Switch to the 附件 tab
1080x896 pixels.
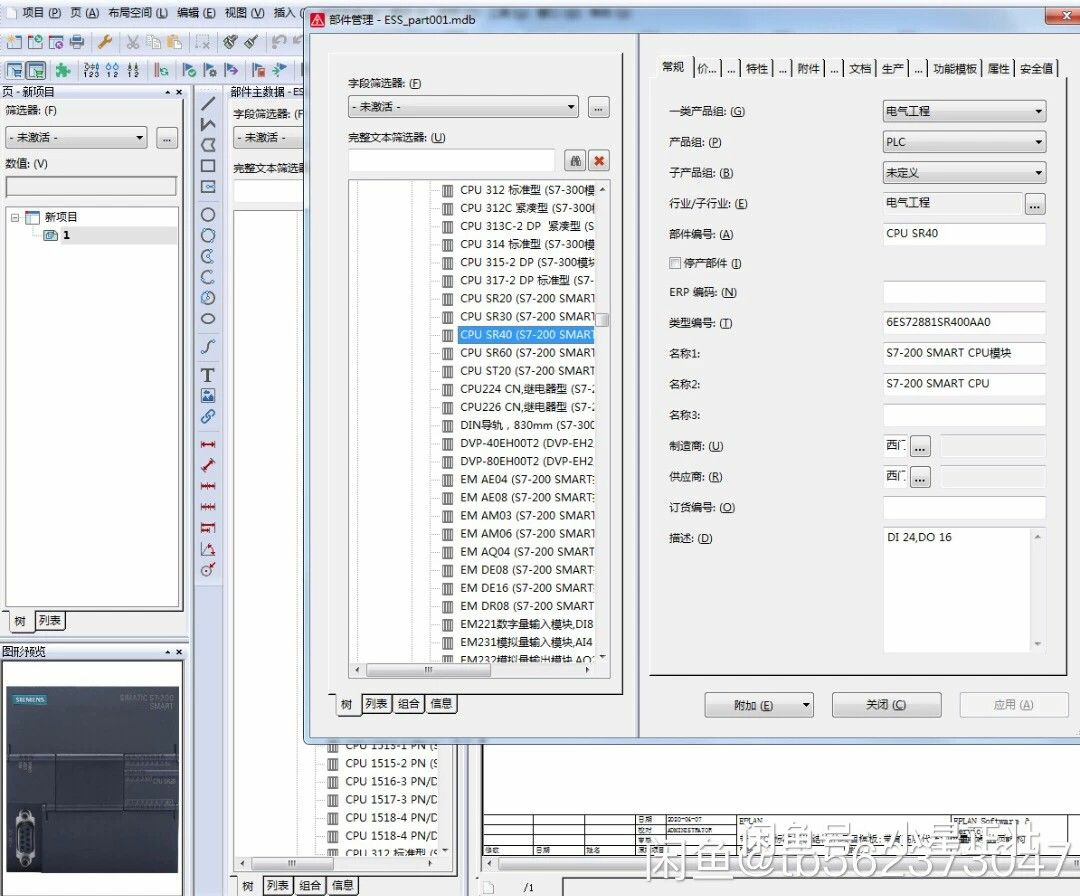pos(809,68)
